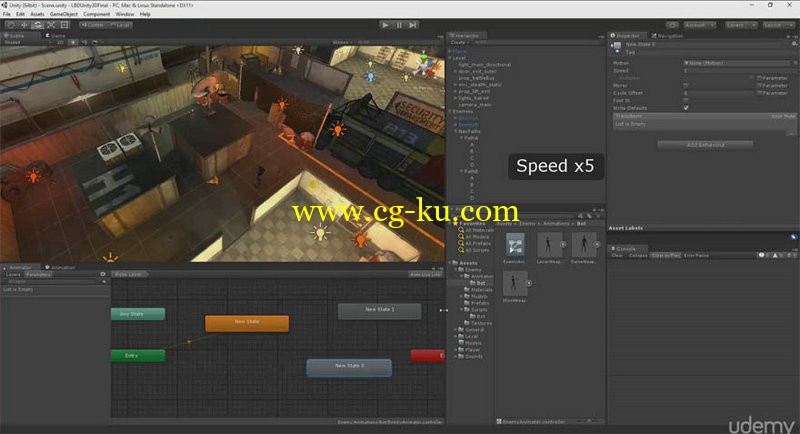
Task: Click the Base Layer breadcrumb
Action: coord(129,274)
